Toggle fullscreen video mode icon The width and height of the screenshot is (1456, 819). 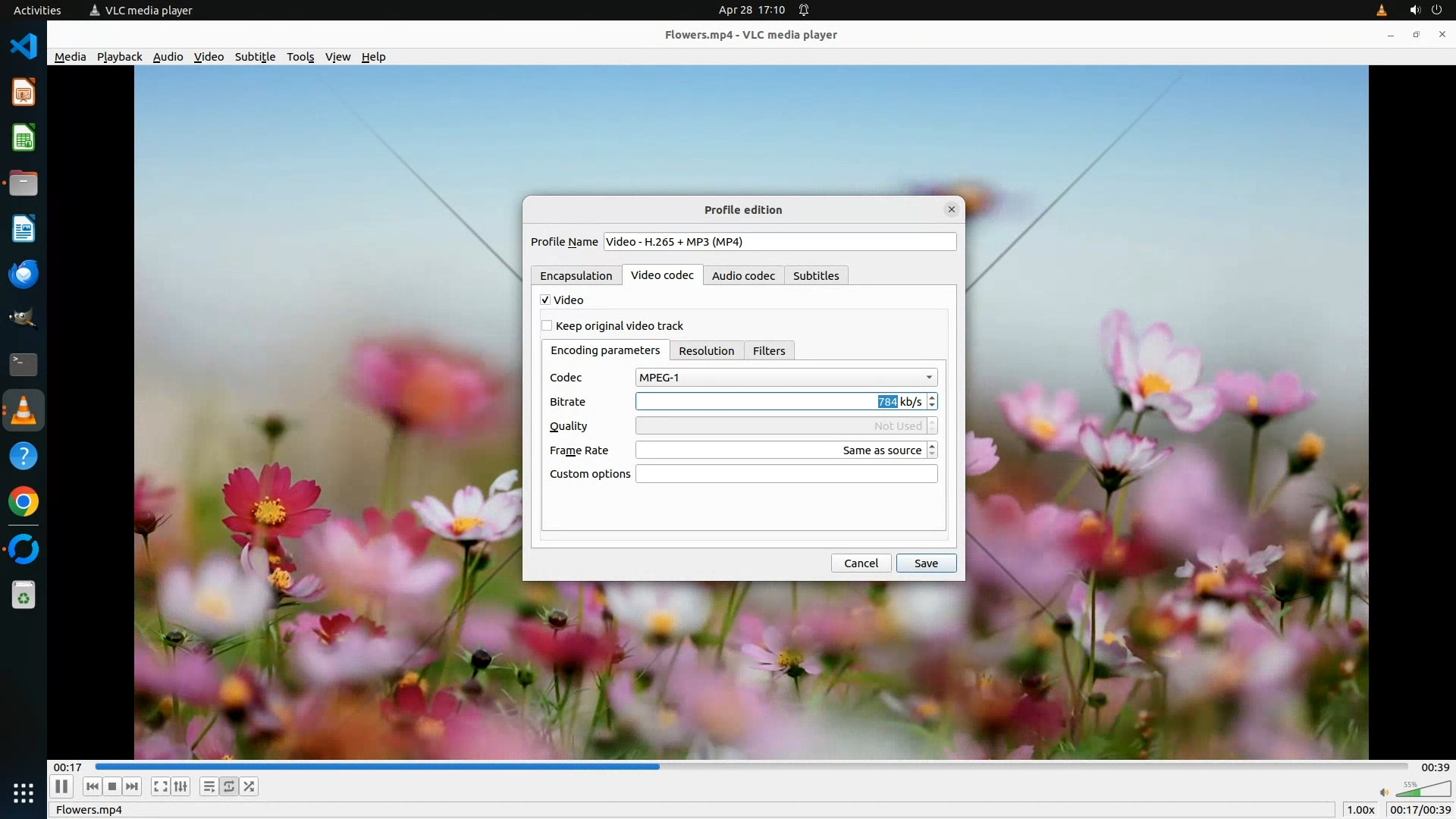(x=160, y=786)
